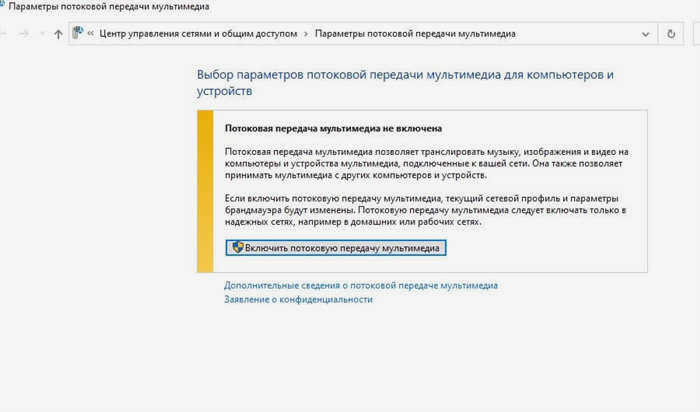Expand the double-chevron breadcrumb overflow

pos(91,34)
